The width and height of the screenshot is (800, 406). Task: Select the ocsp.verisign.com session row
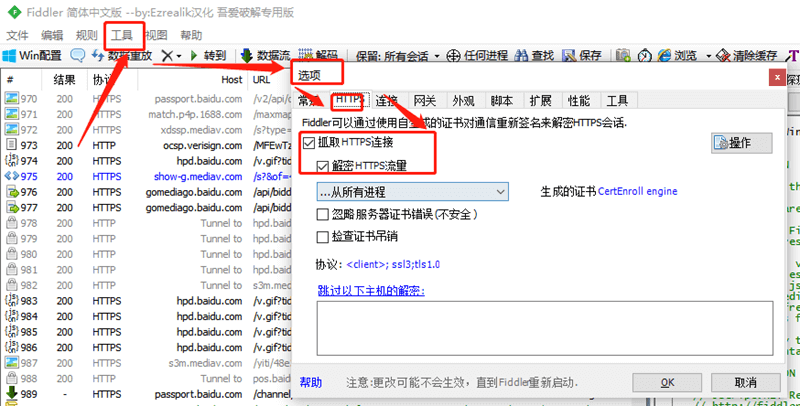click(x=147, y=145)
